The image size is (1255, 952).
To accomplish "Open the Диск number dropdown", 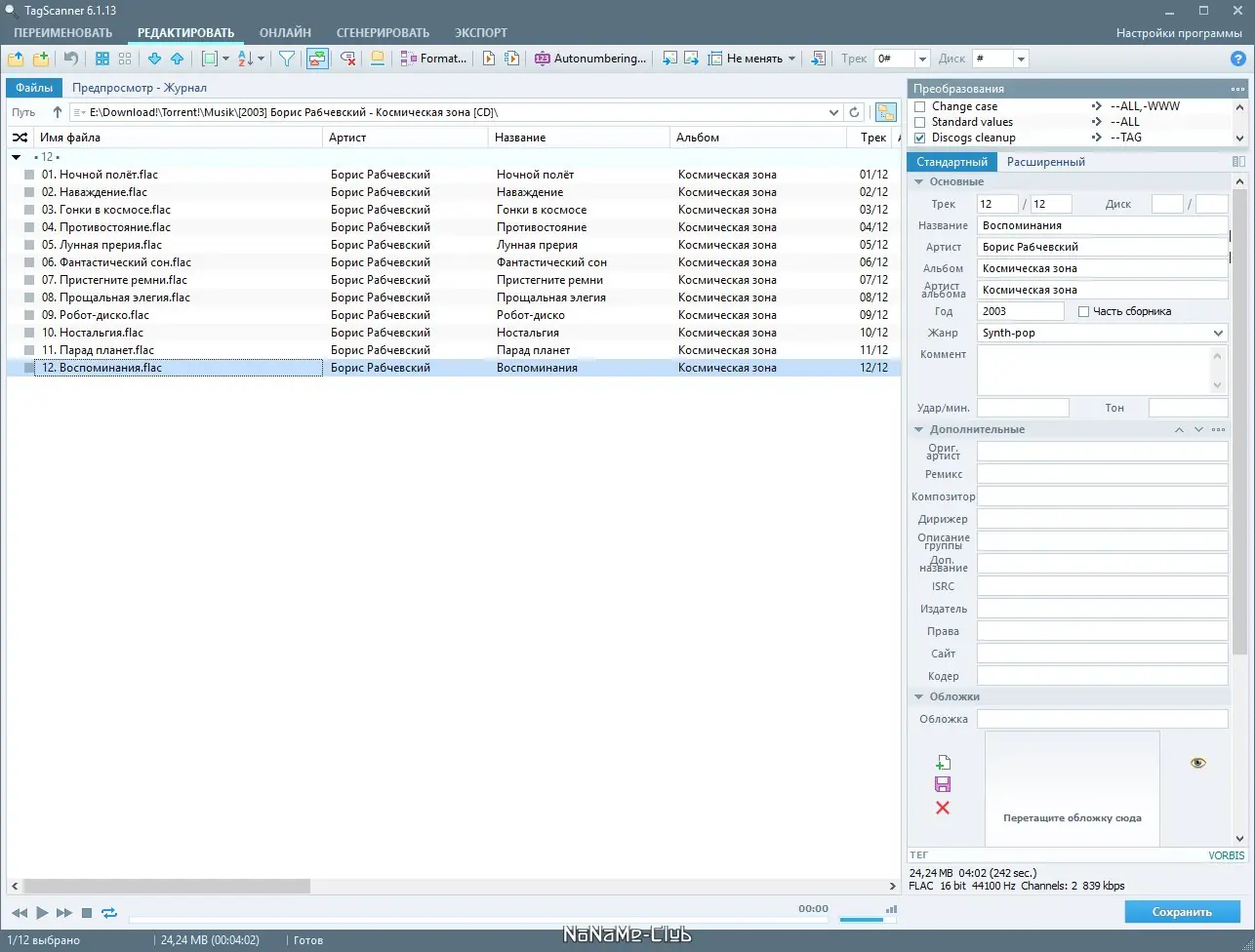I will [1021, 58].
